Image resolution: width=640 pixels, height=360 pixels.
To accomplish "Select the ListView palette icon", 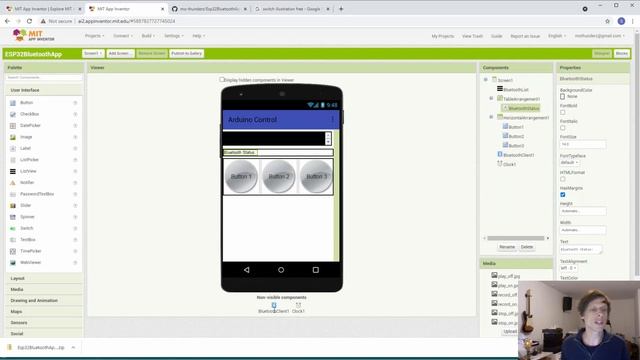I will pyautogui.click(x=13, y=171).
